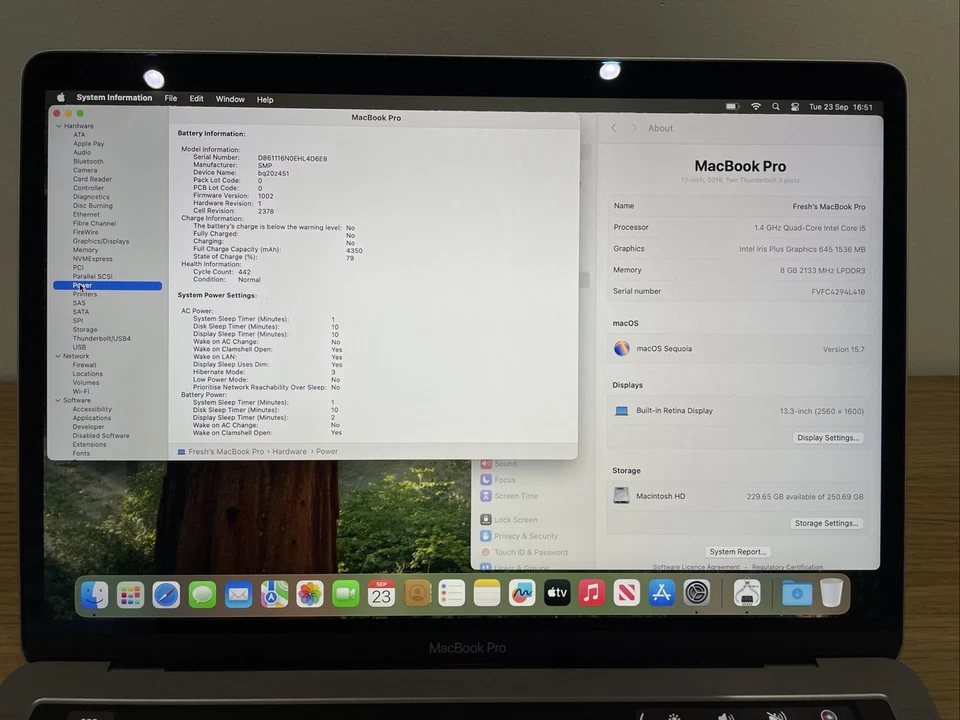
Task: Open the Help menu
Action: (x=265, y=100)
